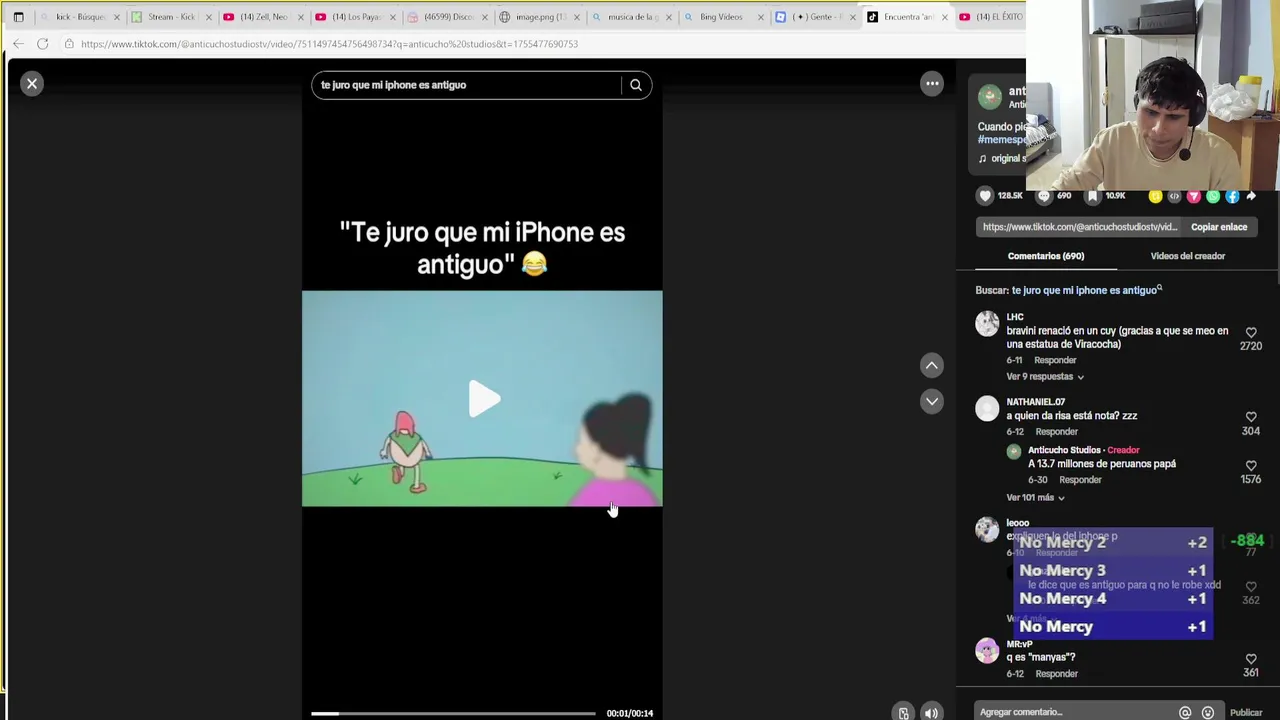Open the Anticucho creator avatar
The width and height of the screenshot is (1280, 720).
point(989,96)
